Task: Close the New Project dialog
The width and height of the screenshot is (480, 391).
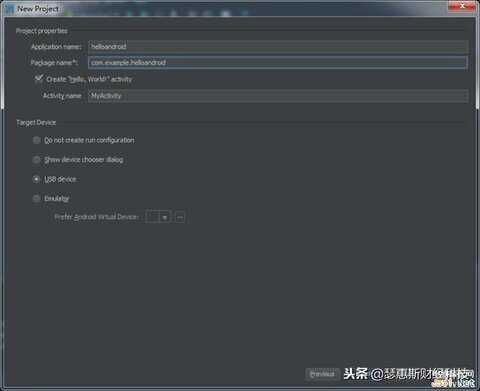Action: (462, 6)
